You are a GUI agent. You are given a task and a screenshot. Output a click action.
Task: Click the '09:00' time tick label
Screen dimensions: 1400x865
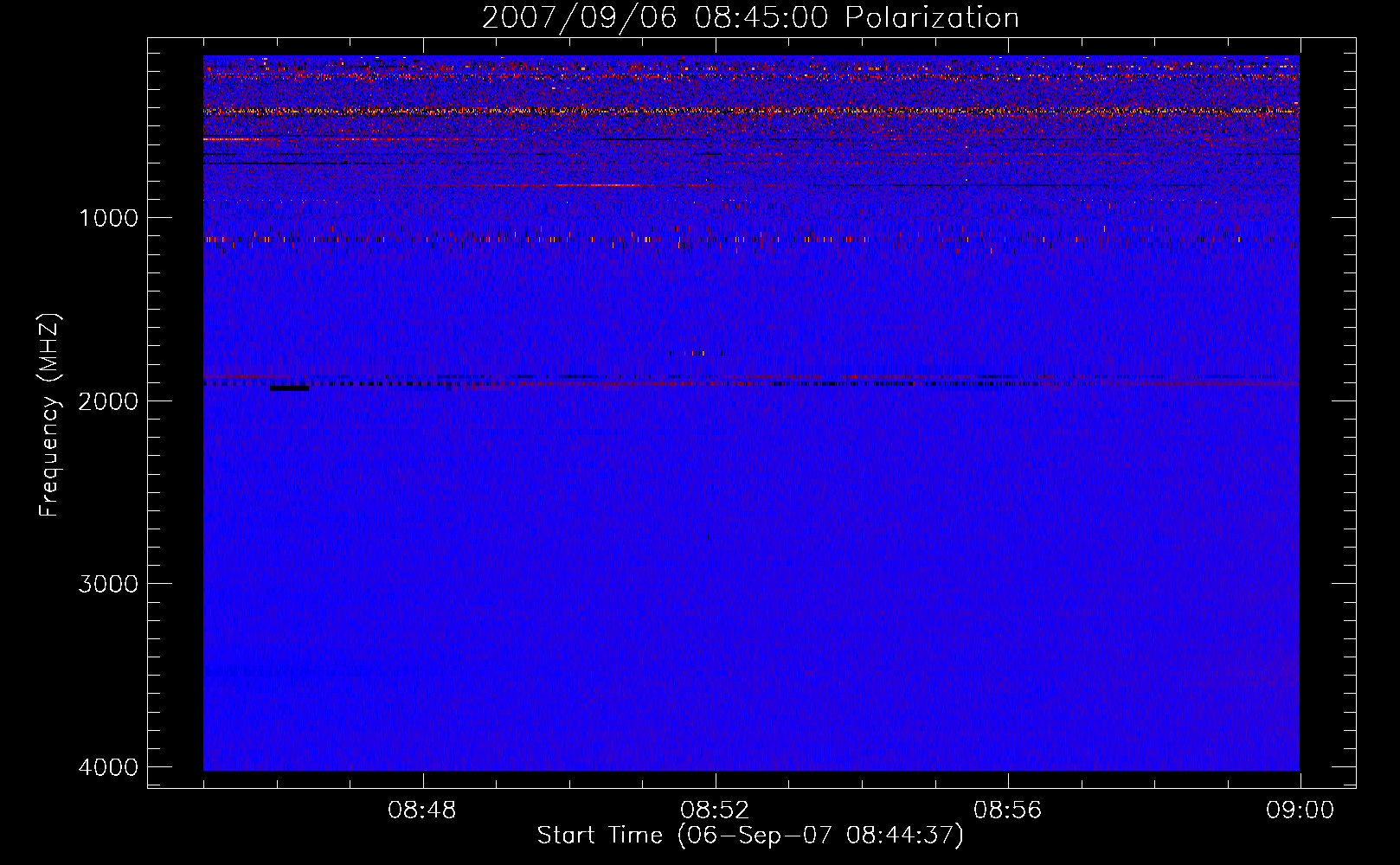click(x=1300, y=811)
